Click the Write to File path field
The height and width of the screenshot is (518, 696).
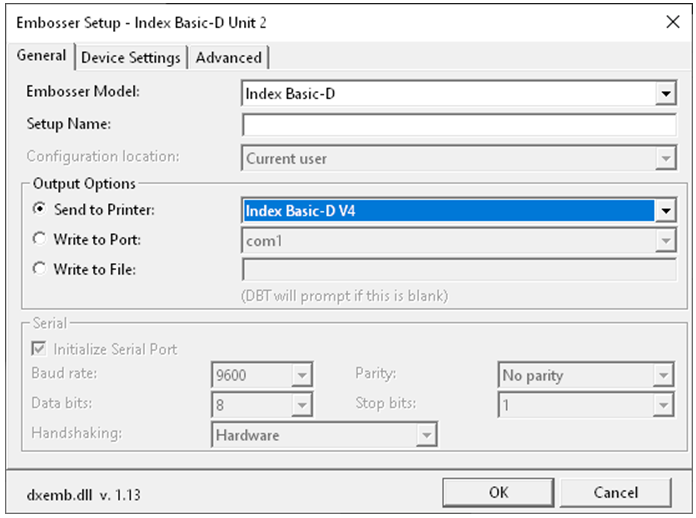pyautogui.click(x=459, y=270)
